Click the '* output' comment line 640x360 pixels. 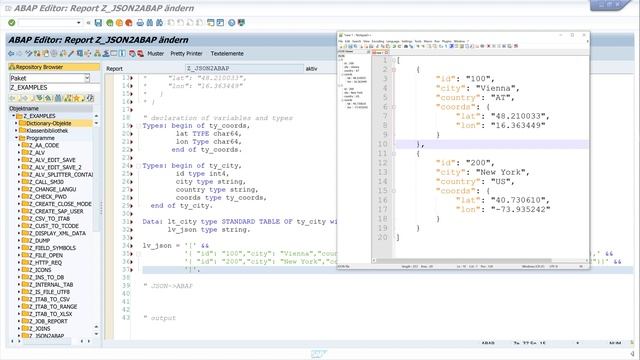(159, 318)
